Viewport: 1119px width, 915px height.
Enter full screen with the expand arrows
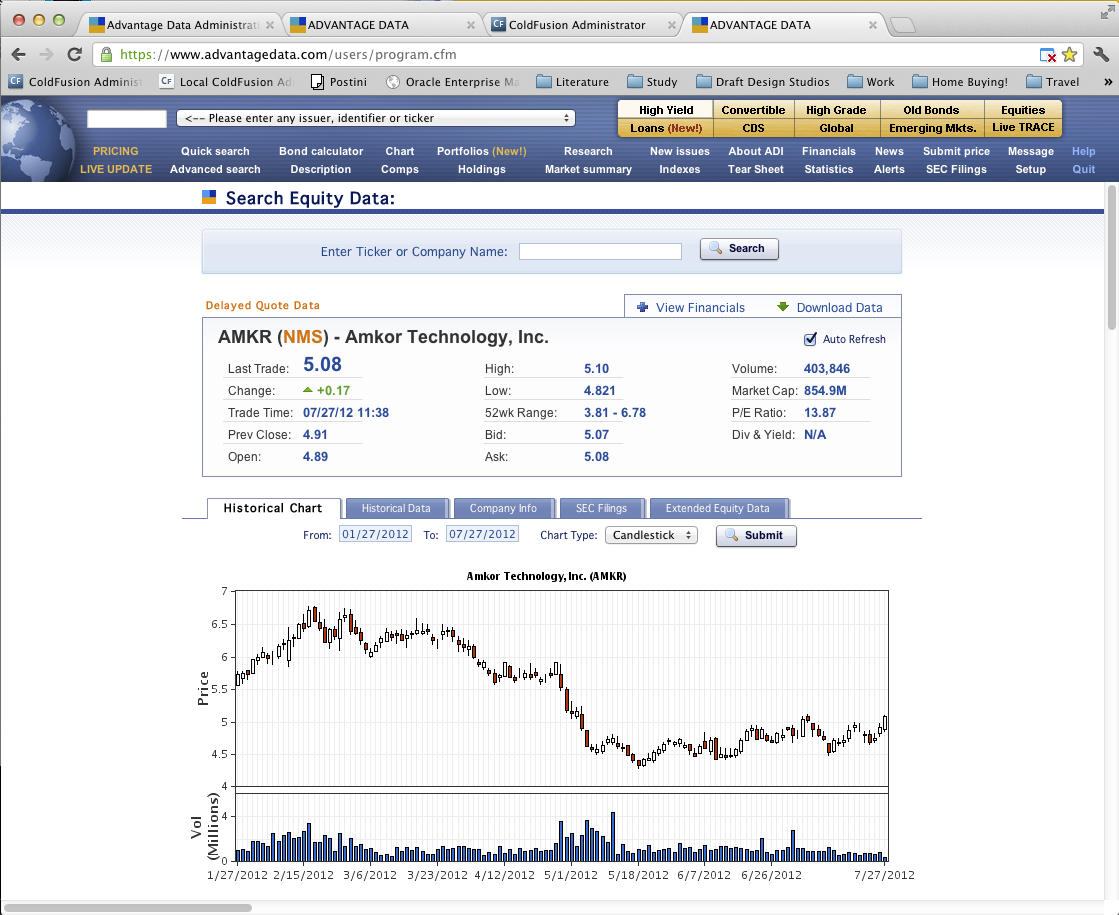1107,12
